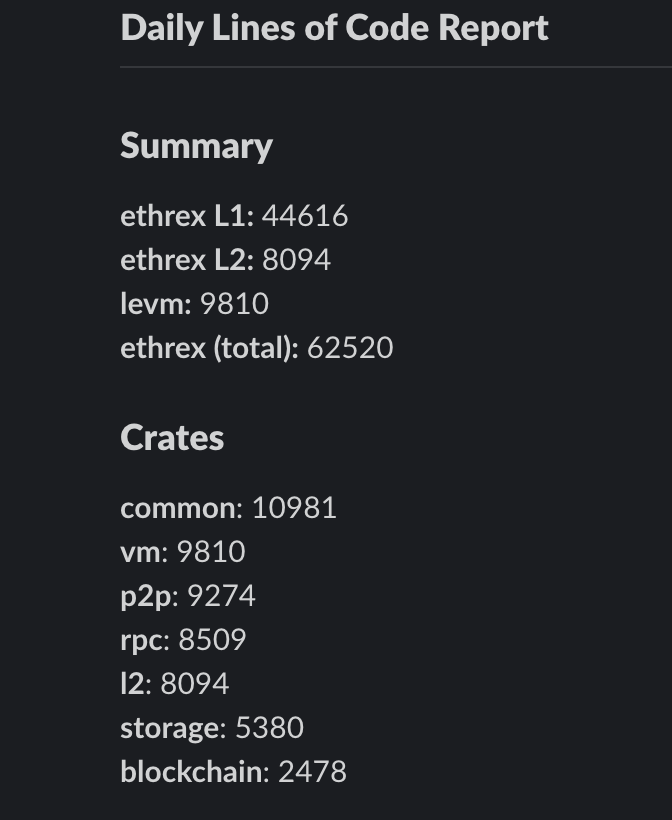Click the bold l2 crate label
The image size is (672, 820).
tap(134, 684)
